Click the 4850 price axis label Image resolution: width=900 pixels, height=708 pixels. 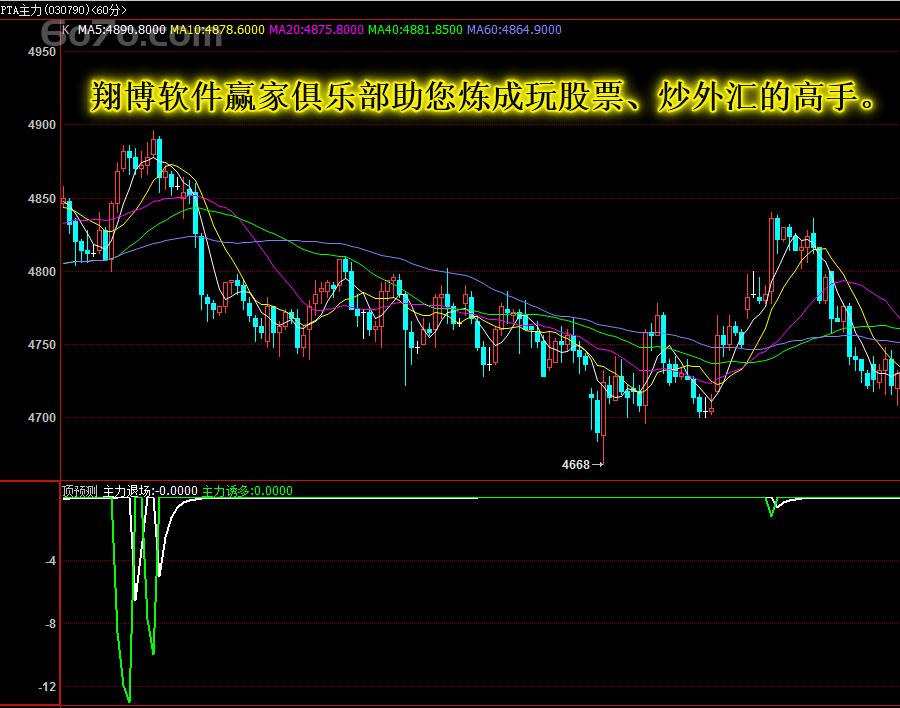point(42,199)
